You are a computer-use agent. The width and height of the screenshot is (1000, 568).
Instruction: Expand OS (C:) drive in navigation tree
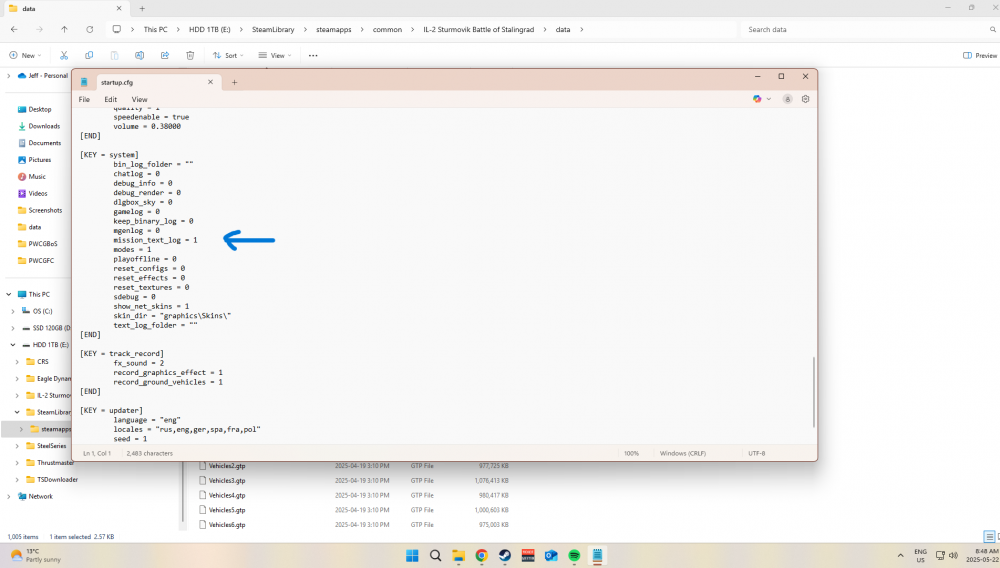[x=13, y=311]
